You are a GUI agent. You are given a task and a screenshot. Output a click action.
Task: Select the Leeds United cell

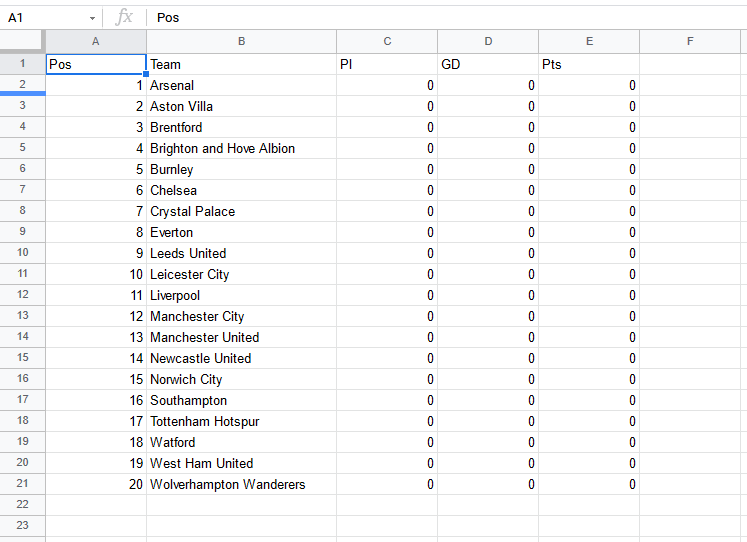pos(242,253)
